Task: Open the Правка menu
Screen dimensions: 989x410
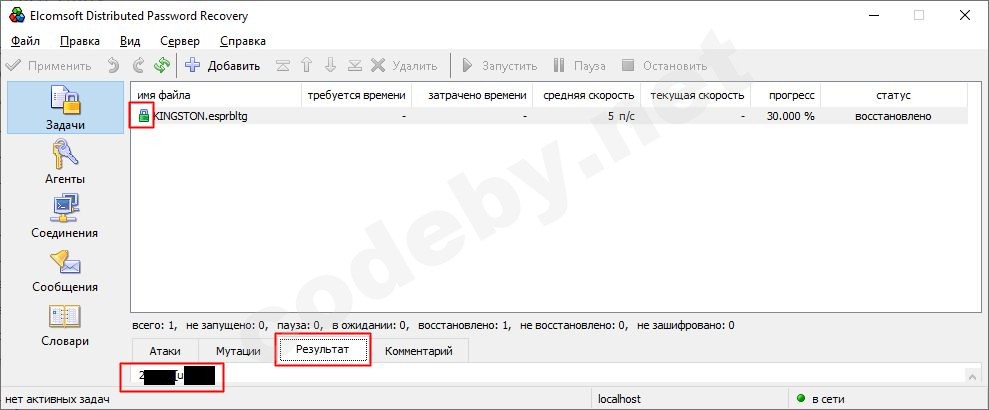Action: click(80, 41)
